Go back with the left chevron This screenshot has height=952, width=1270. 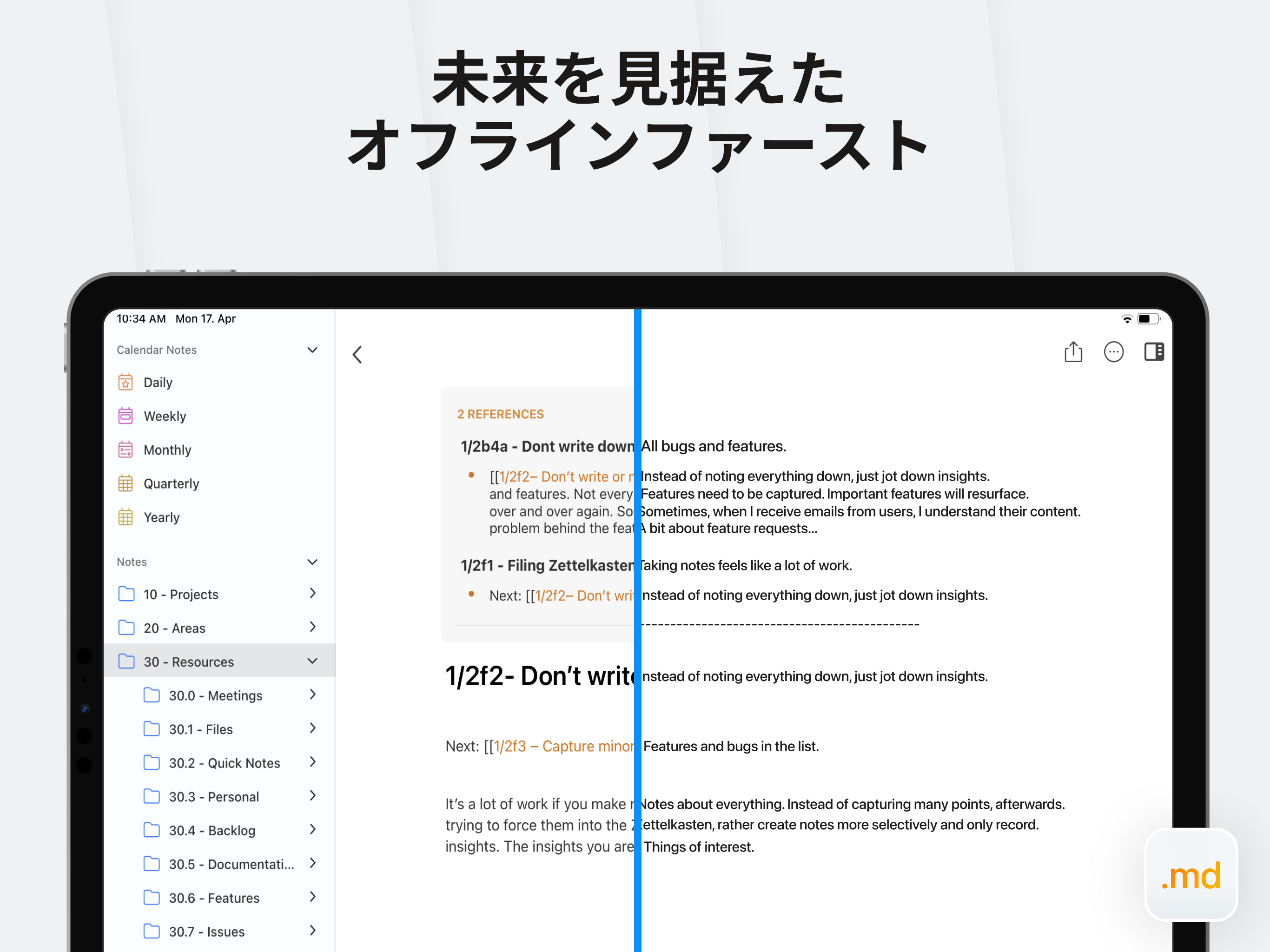point(357,354)
